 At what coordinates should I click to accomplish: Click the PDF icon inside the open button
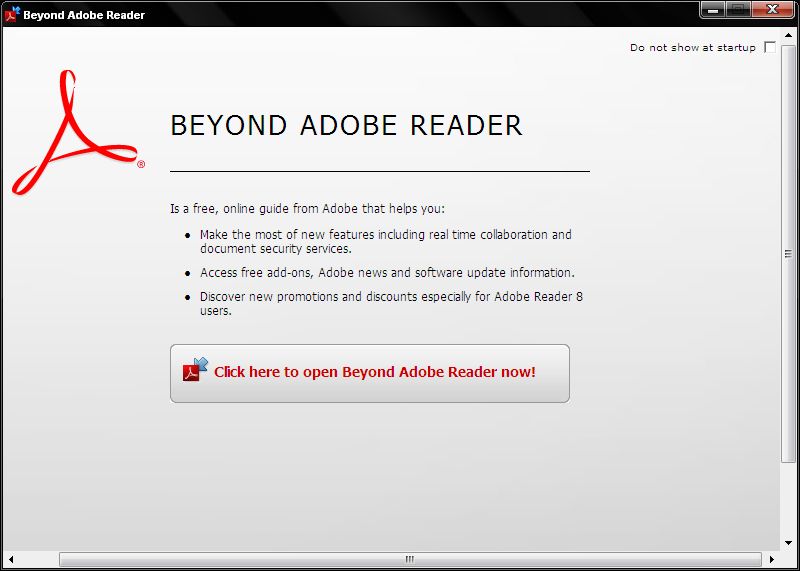195,370
